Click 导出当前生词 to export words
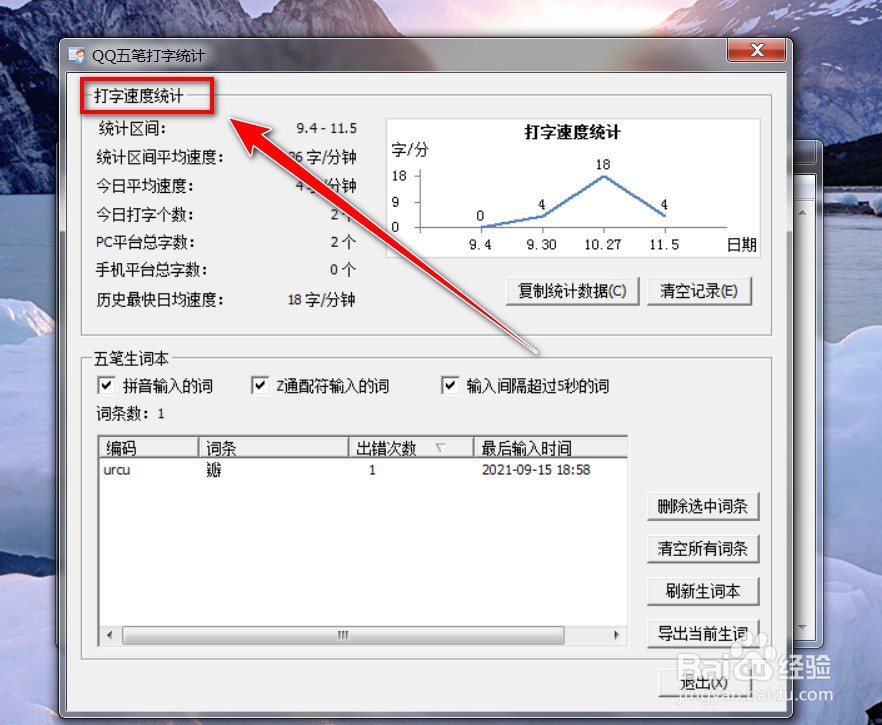Image resolution: width=882 pixels, height=725 pixels. pos(703,633)
